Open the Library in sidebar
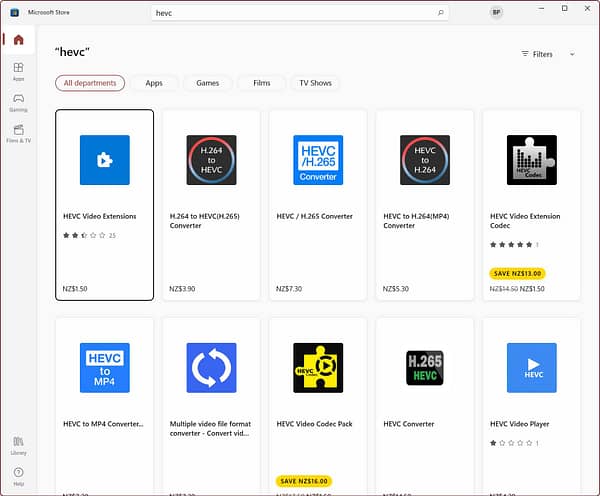Viewport: 600px width, 496px height. coord(18,446)
